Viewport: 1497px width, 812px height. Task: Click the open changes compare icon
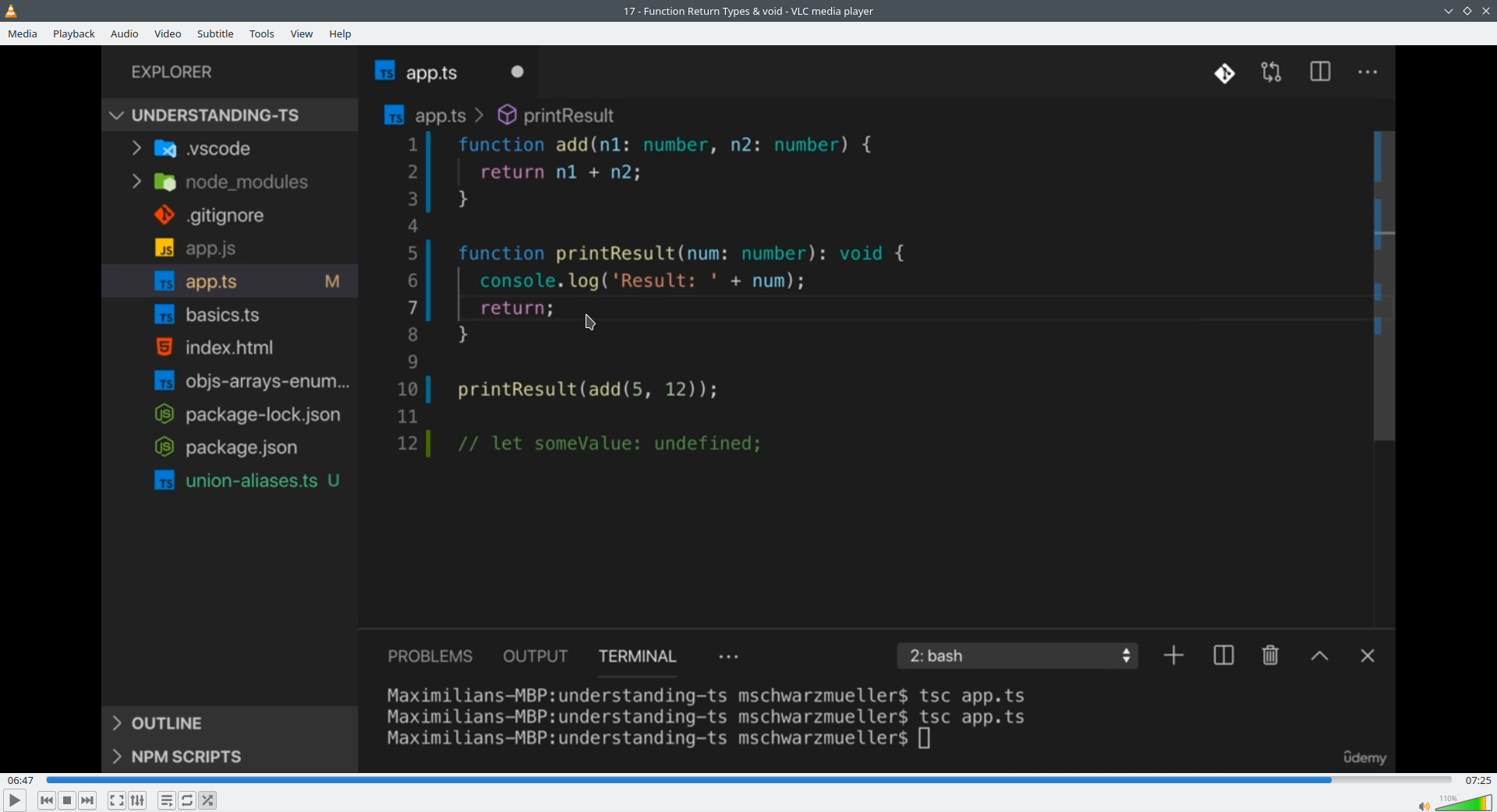pyautogui.click(x=1272, y=72)
